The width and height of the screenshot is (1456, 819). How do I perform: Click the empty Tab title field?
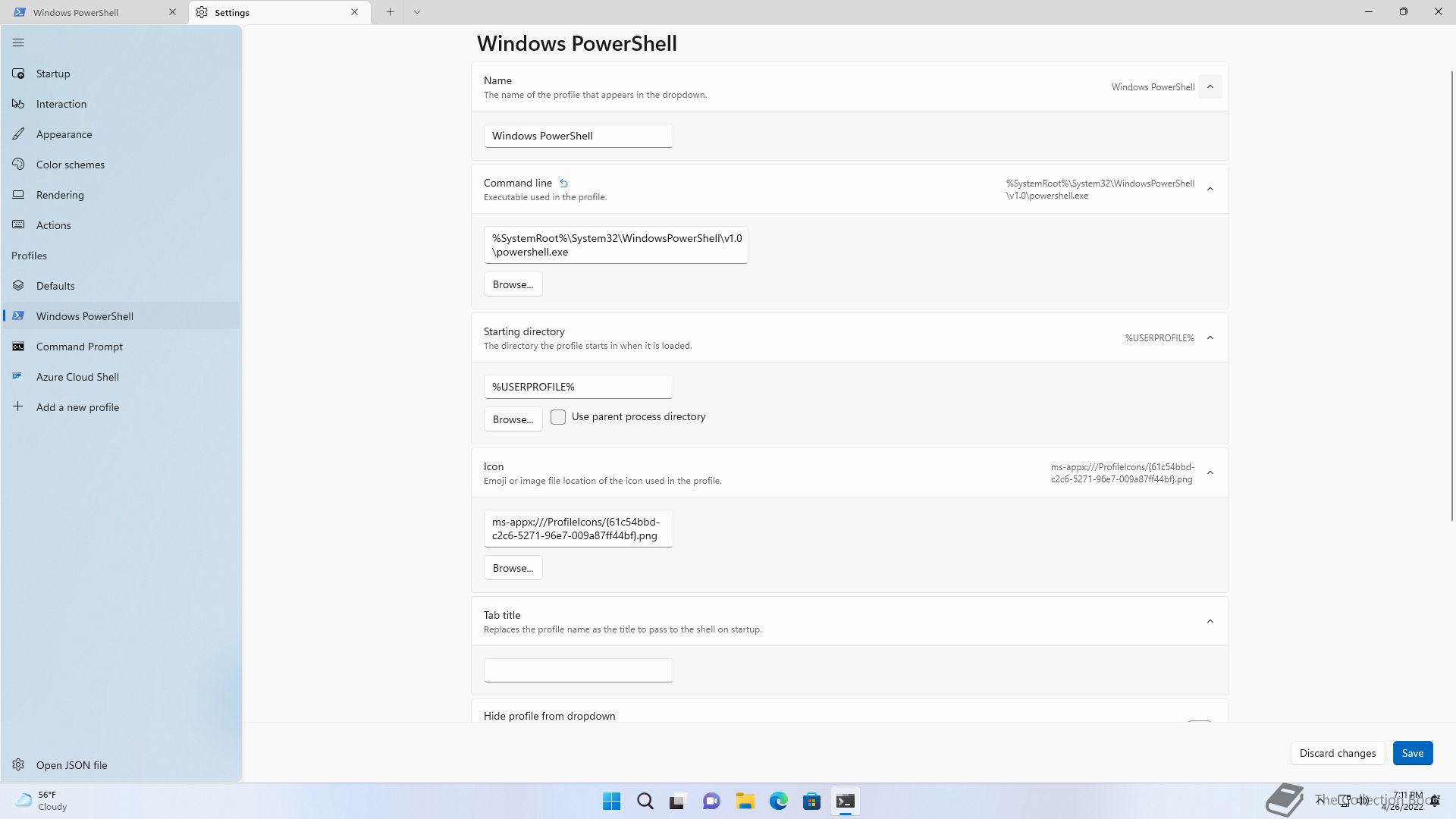[578, 670]
